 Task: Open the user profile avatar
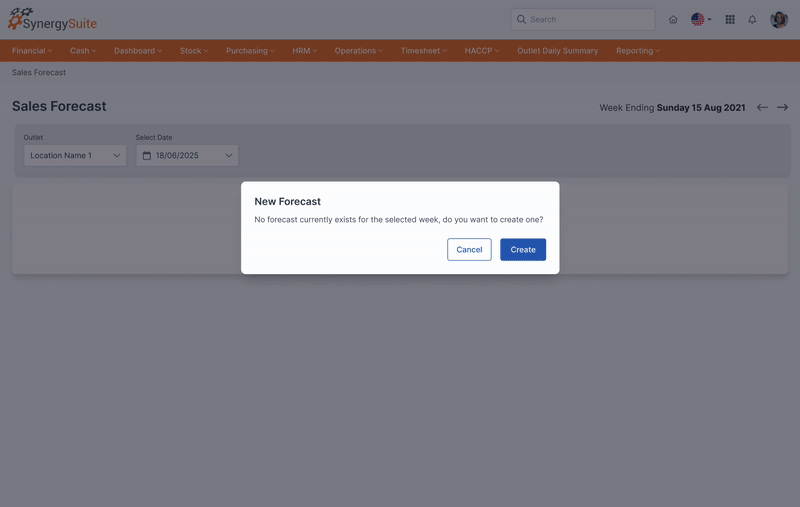click(x=779, y=19)
